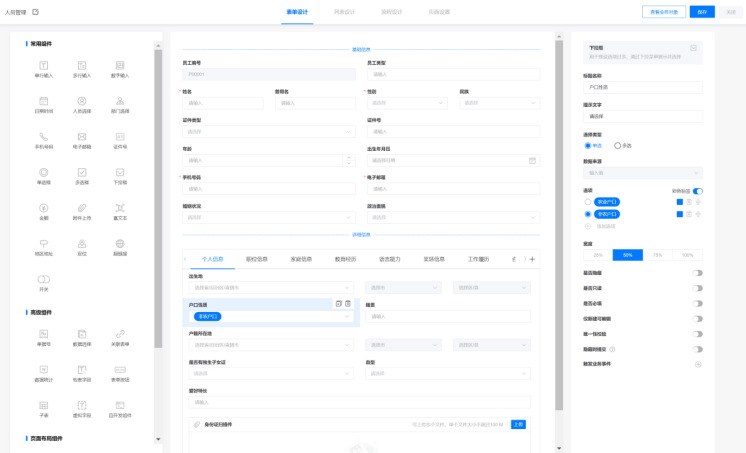The image size is (746, 453).
Task: Open the 列表设计 top tab
Action: pos(345,12)
